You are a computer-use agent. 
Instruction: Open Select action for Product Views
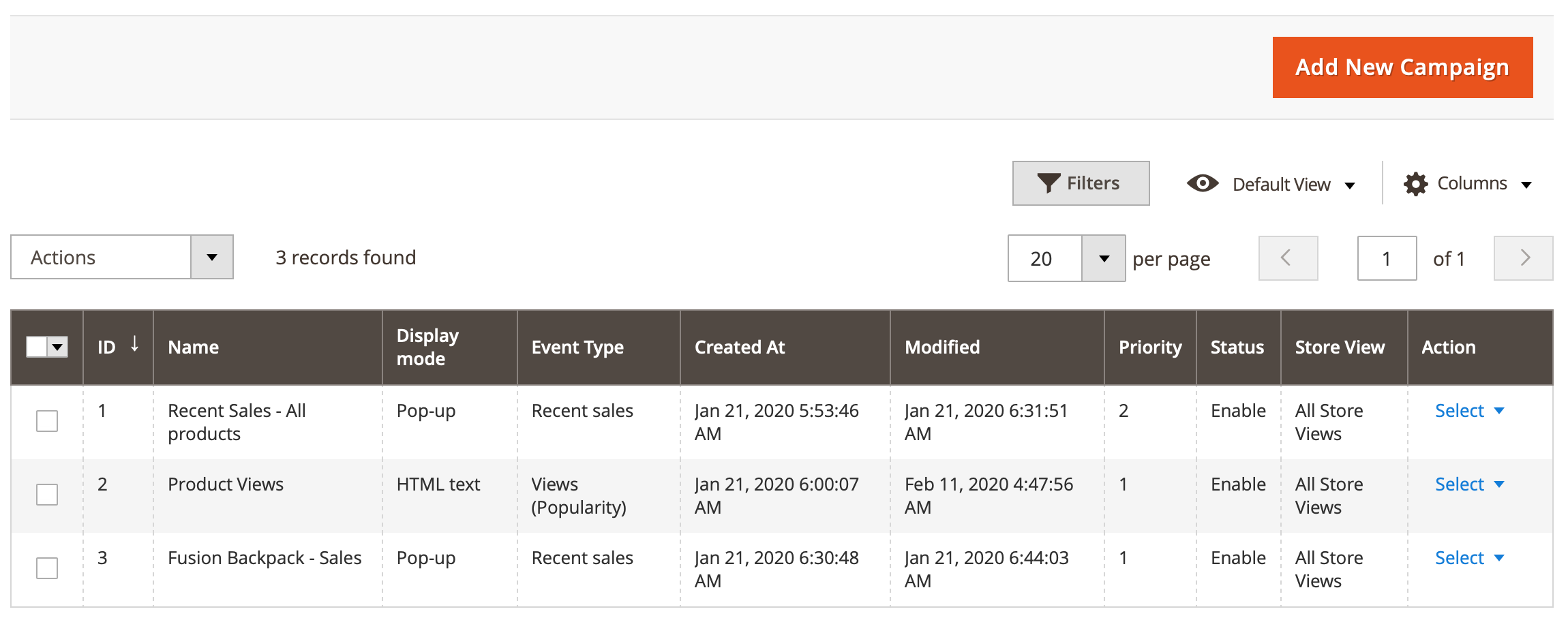1469,484
